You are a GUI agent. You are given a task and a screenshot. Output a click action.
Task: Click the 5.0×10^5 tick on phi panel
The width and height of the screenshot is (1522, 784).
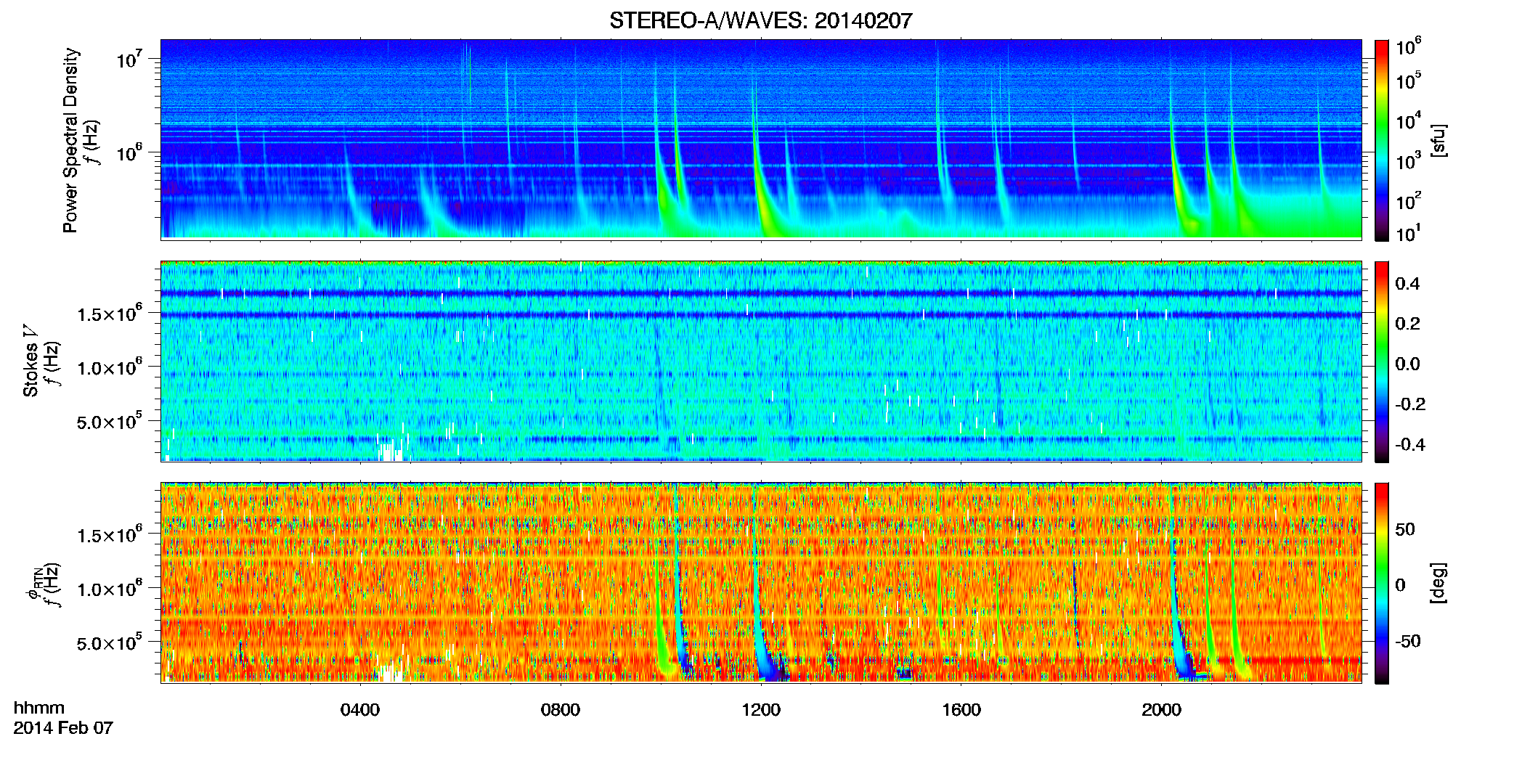[110, 642]
